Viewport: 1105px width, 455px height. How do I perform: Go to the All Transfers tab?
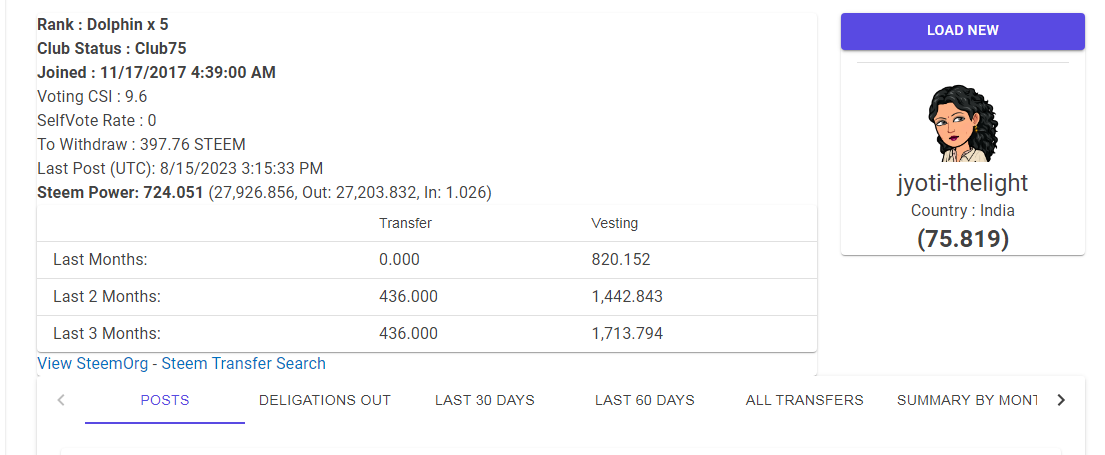(805, 400)
